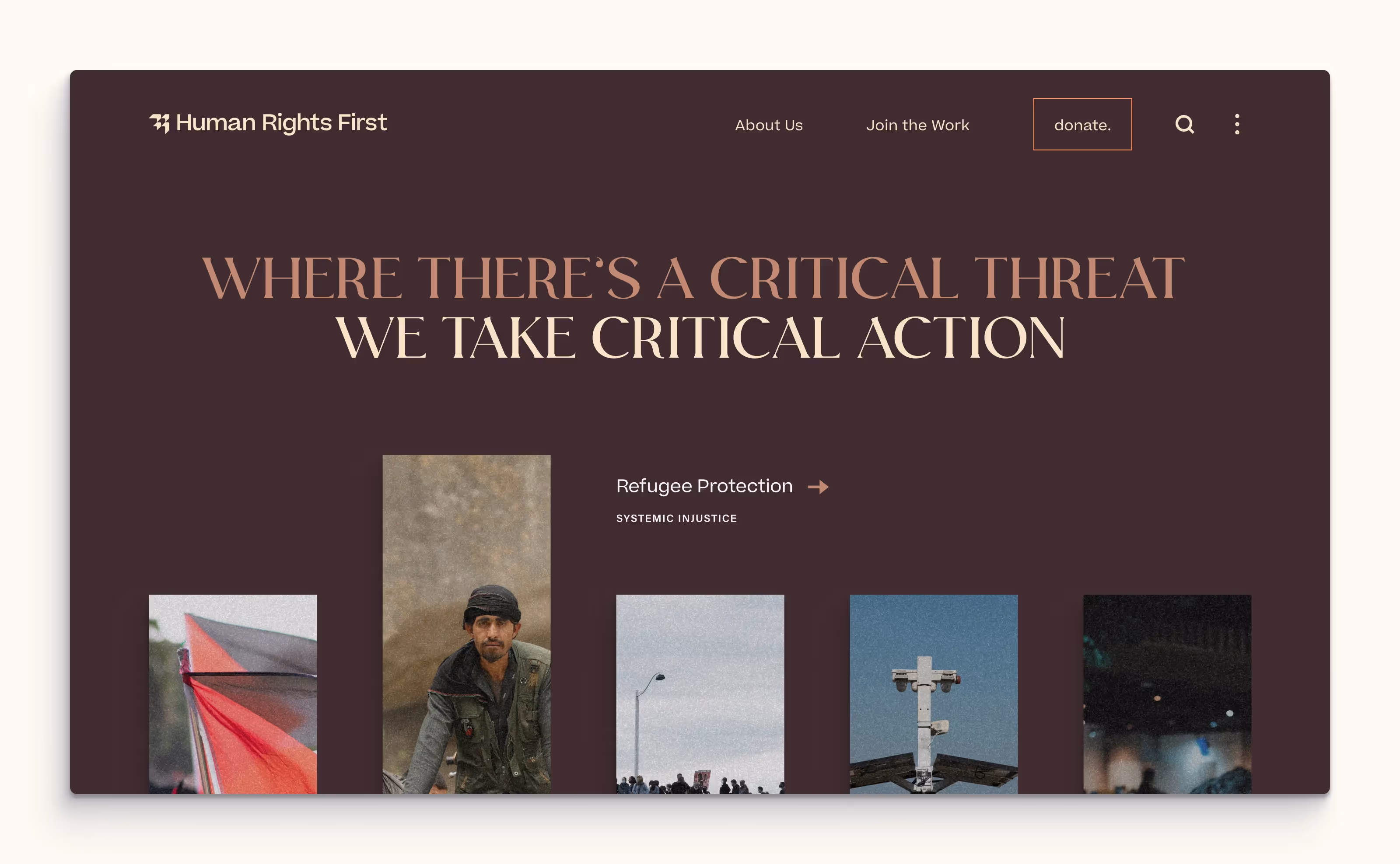Viewport: 1400px width, 864px height.
Task: Open the Join the Work menu
Action: (917, 125)
